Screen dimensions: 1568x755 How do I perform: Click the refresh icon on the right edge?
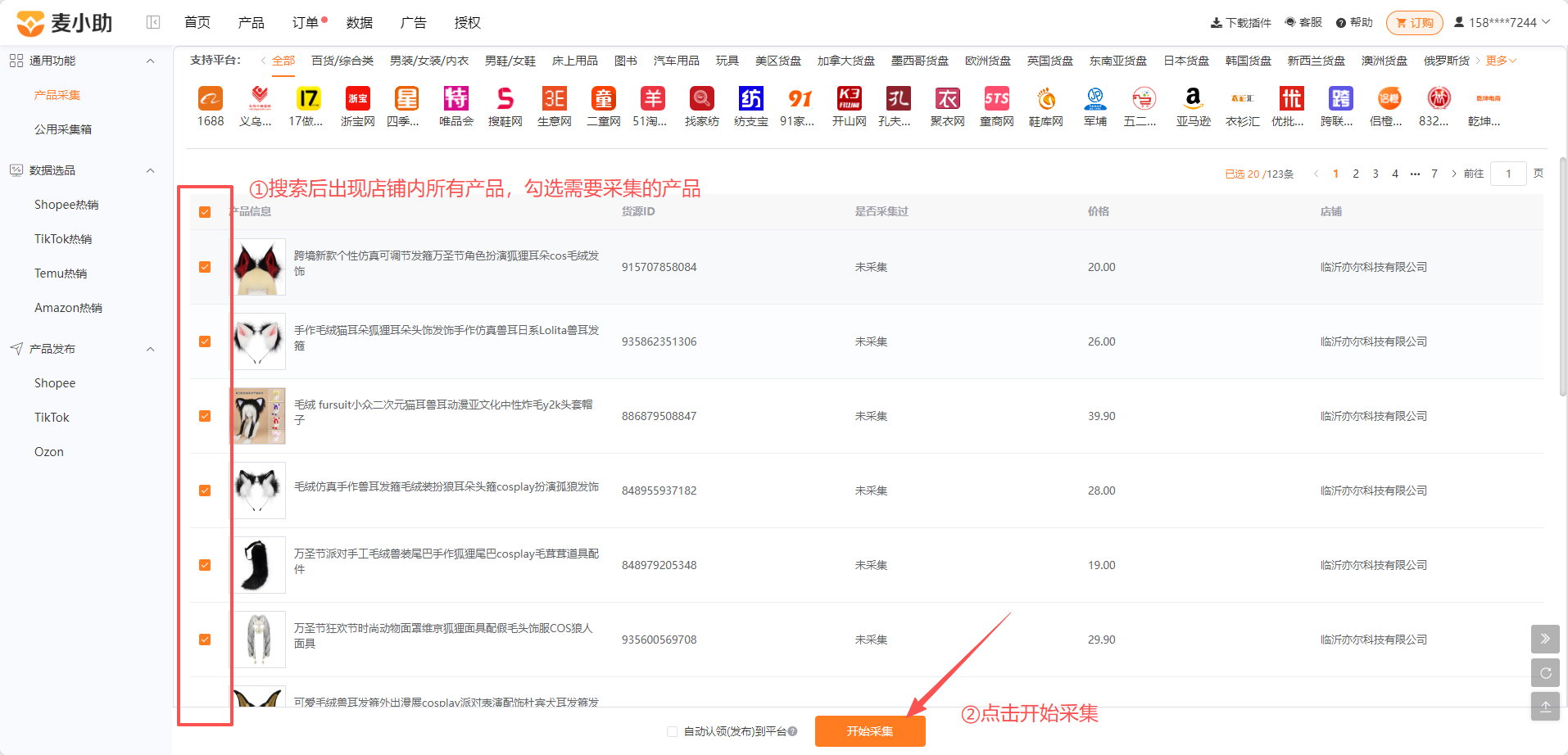[x=1545, y=673]
